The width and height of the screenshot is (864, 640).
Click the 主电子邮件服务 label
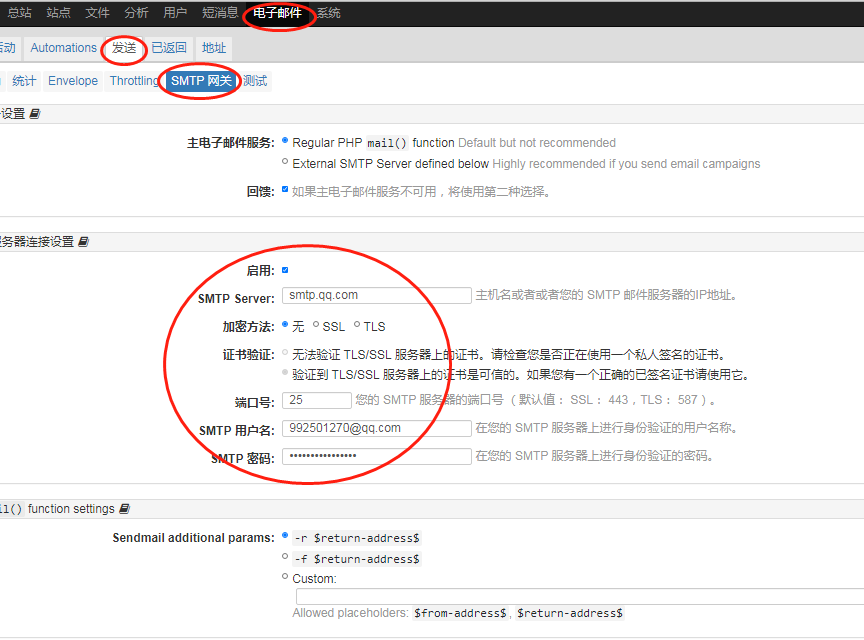pyautogui.click(x=231, y=143)
